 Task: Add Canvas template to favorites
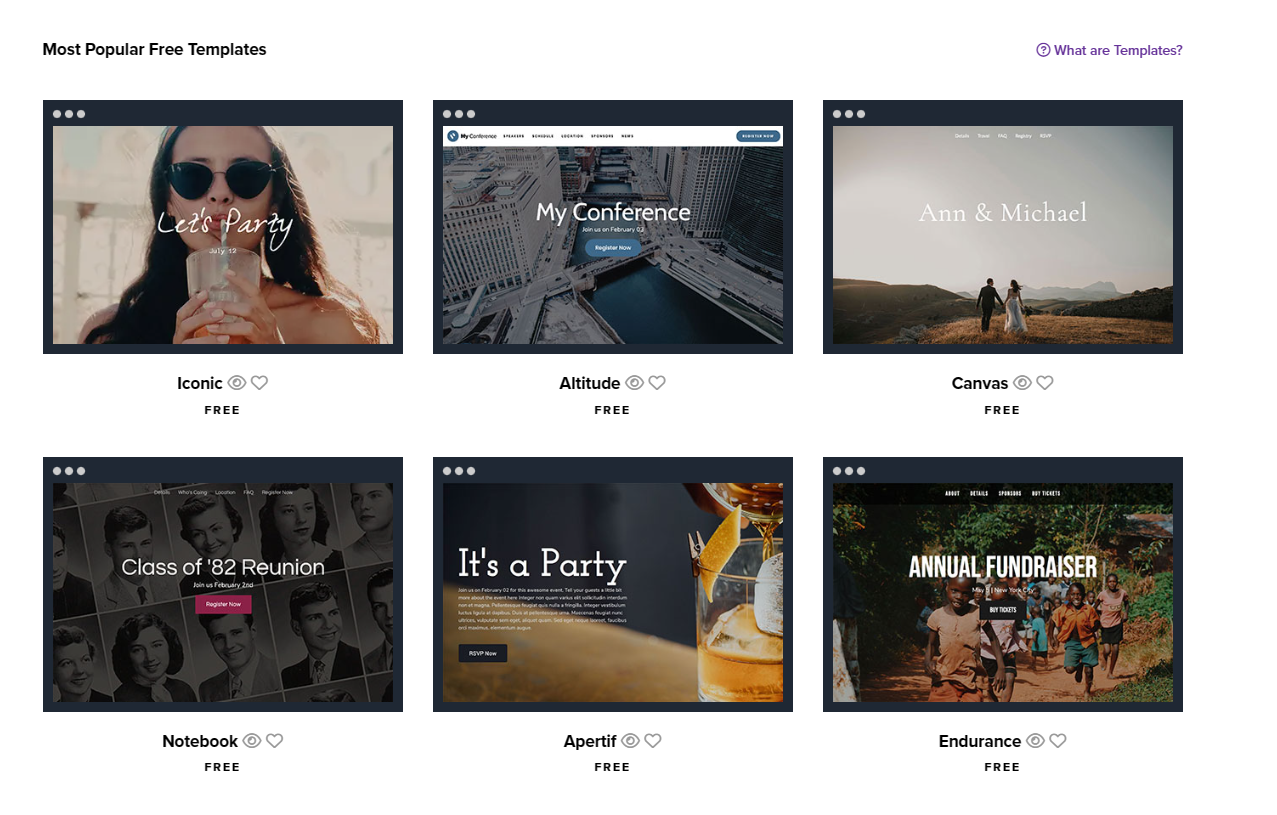pyautogui.click(x=1045, y=383)
